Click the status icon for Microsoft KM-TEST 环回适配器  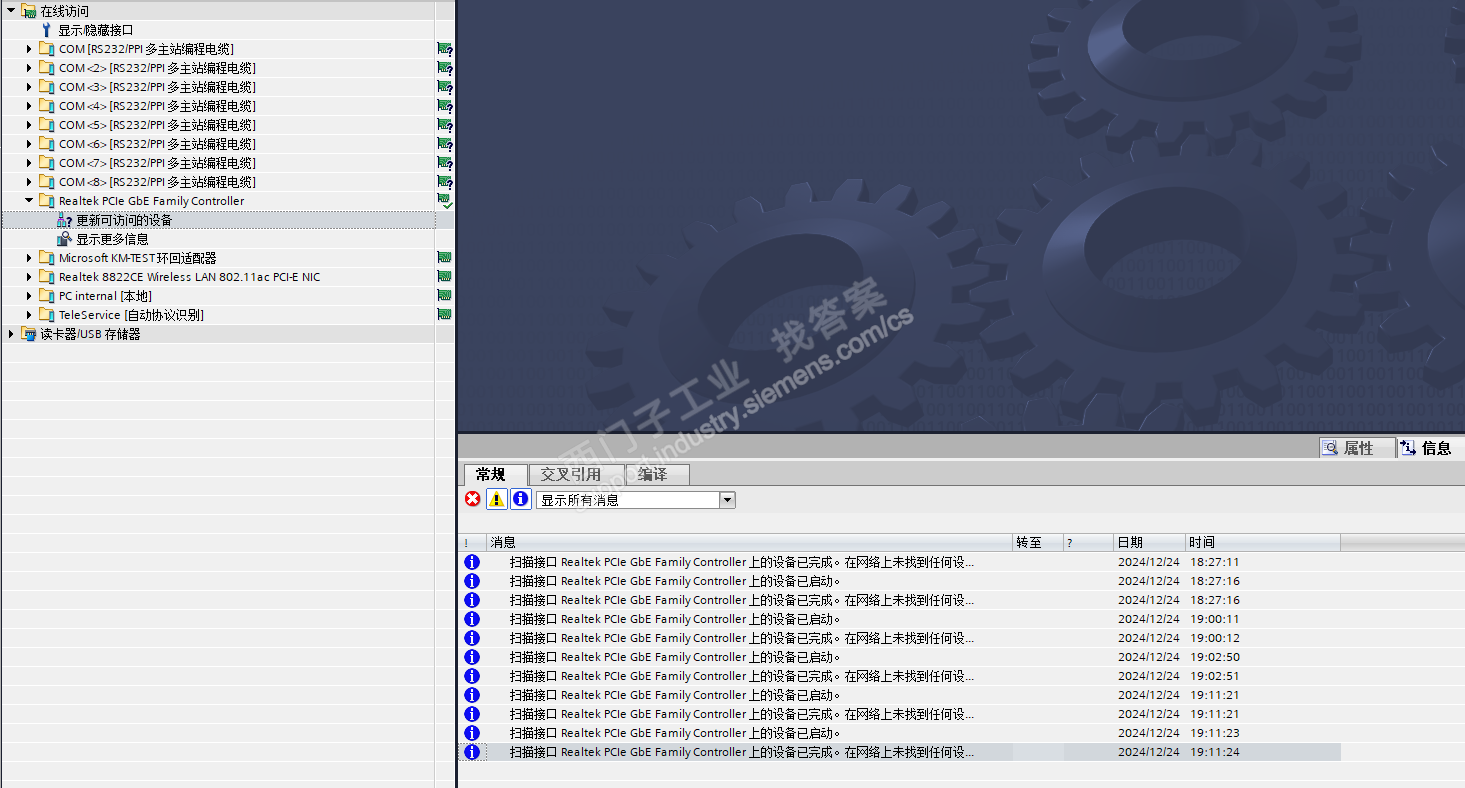coord(445,258)
